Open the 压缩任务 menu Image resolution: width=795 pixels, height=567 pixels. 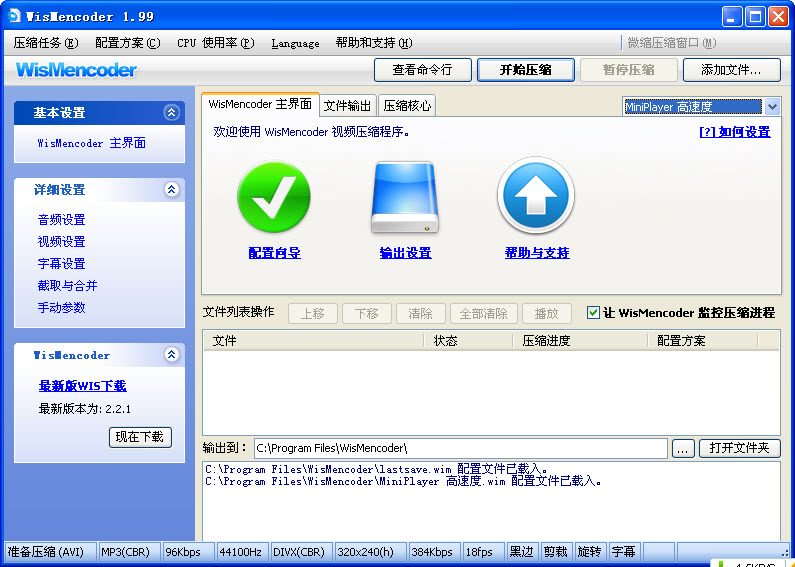(46, 43)
